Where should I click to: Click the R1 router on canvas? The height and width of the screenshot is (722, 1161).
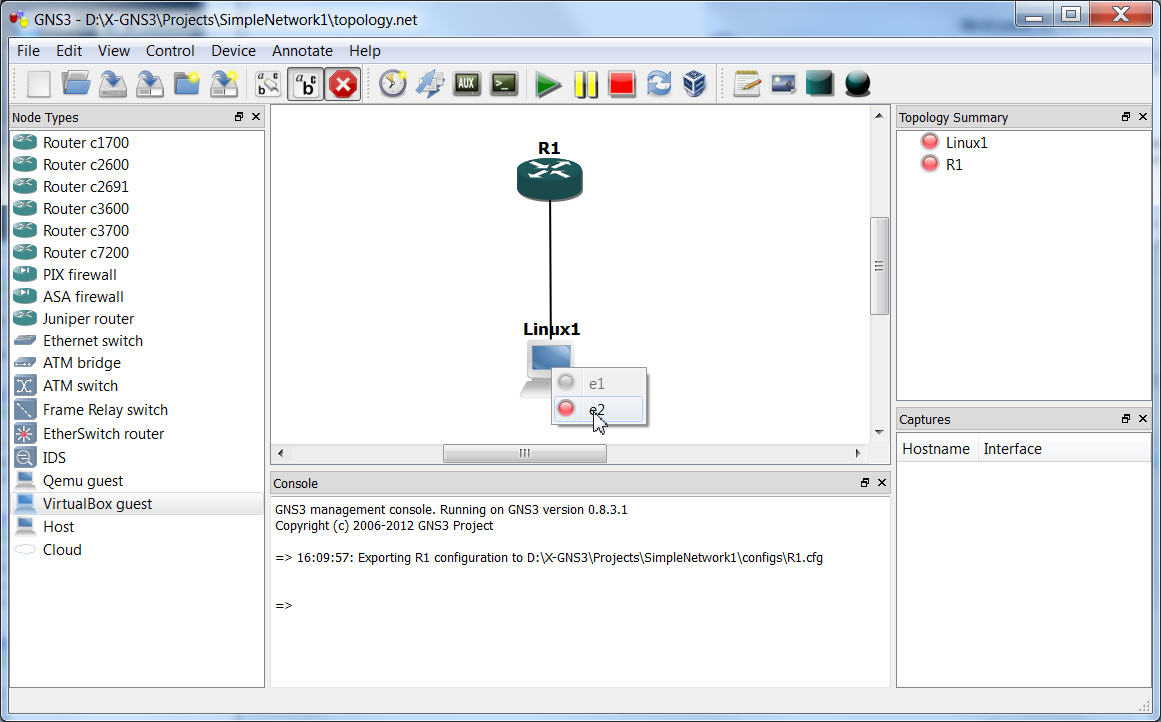[549, 178]
